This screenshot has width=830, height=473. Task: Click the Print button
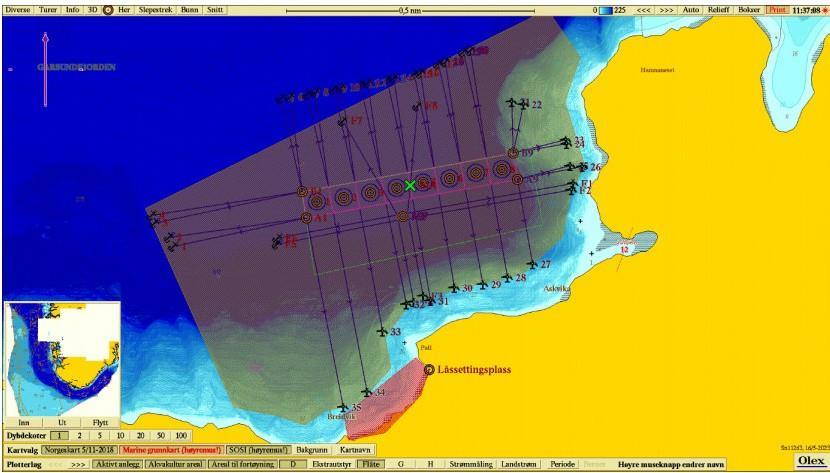[777, 9]
